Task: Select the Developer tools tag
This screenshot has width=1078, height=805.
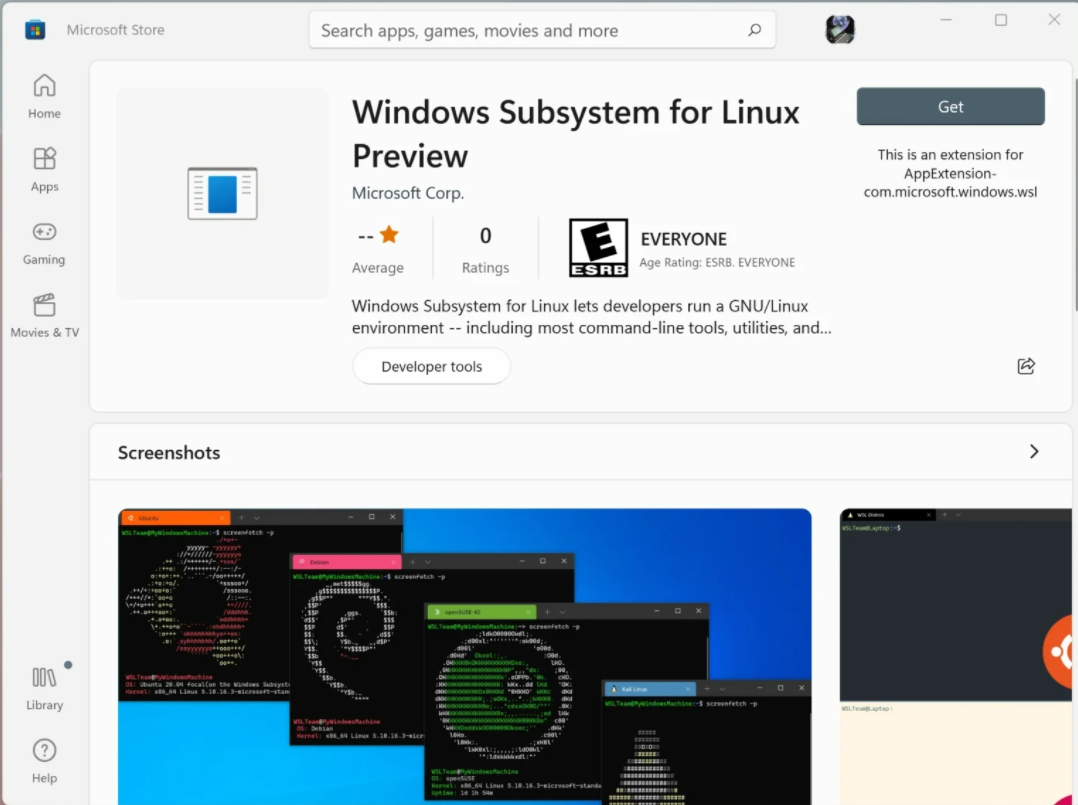Action: 431,366
